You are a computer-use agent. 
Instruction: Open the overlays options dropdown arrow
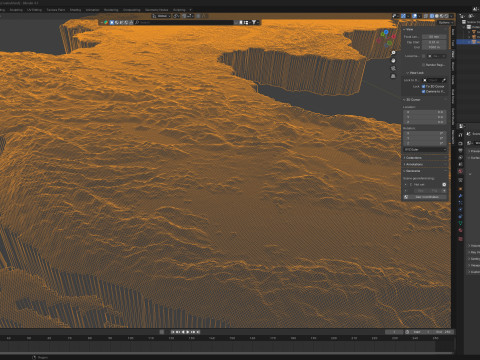pos(419,16)
